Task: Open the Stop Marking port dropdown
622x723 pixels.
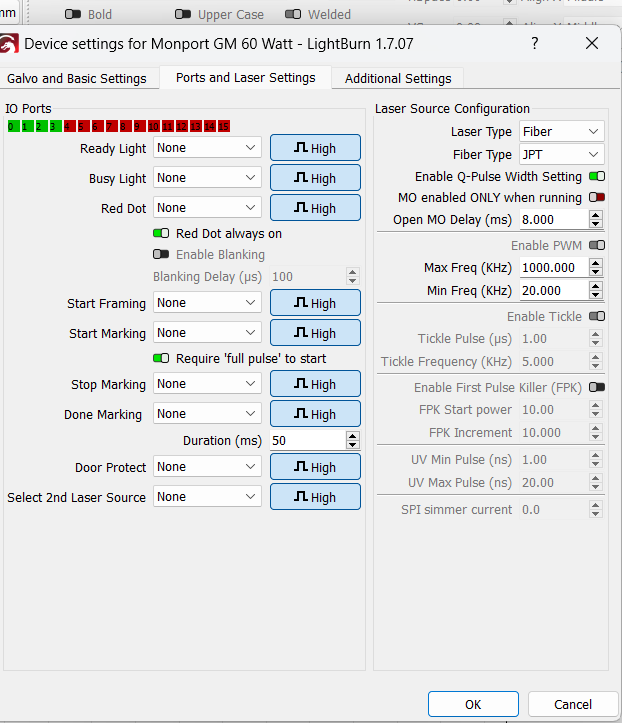Action: (207, 384)
